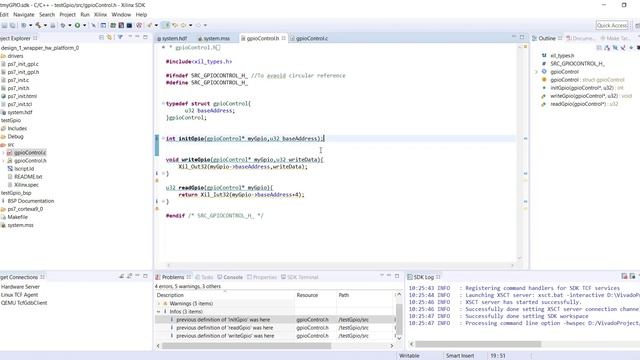The height and width of the screenshot is (360, 640).
Task: Toggle Link with Editor in Project Explorer
Action: point(109,38)
